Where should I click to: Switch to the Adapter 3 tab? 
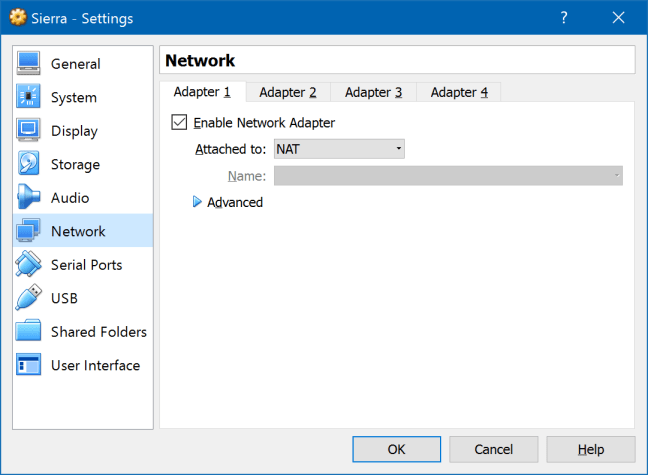pos(373,92)
